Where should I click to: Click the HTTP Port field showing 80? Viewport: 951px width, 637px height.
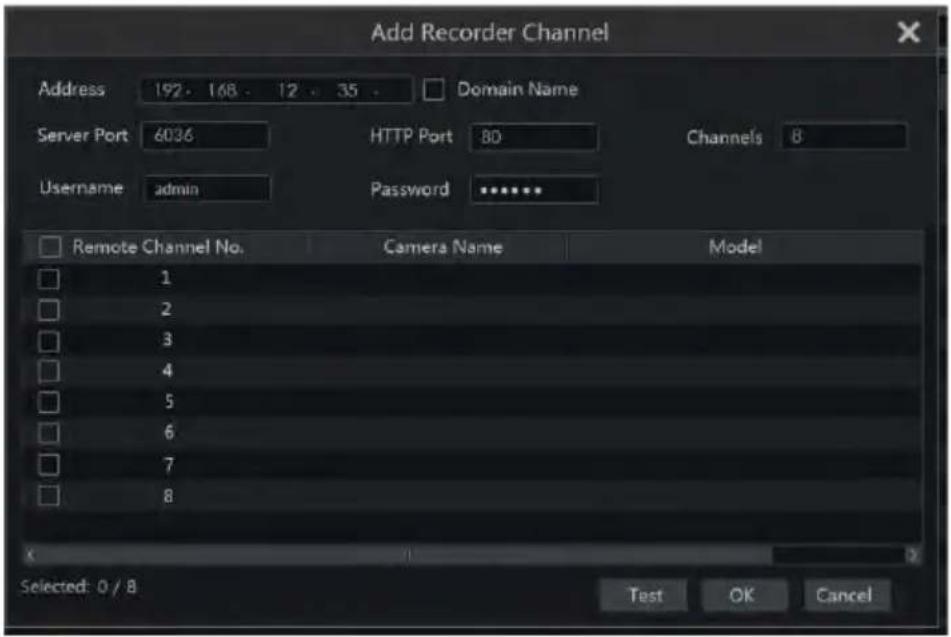(x=534, y=137)
